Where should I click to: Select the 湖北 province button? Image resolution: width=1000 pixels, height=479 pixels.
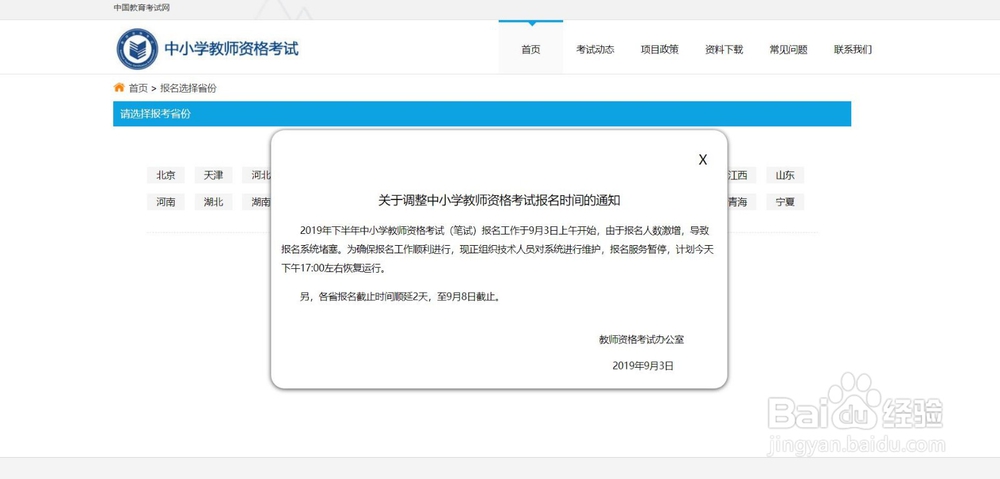click(x=214, y=202)
